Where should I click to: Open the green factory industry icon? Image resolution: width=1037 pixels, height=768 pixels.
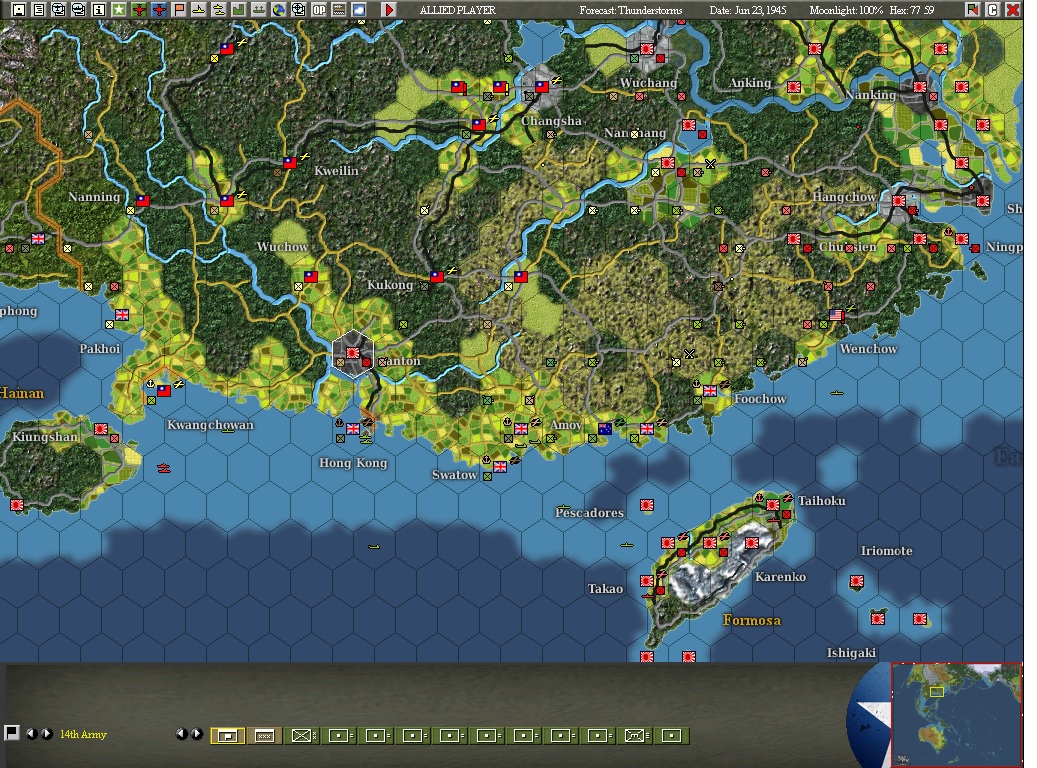point(238,9)
